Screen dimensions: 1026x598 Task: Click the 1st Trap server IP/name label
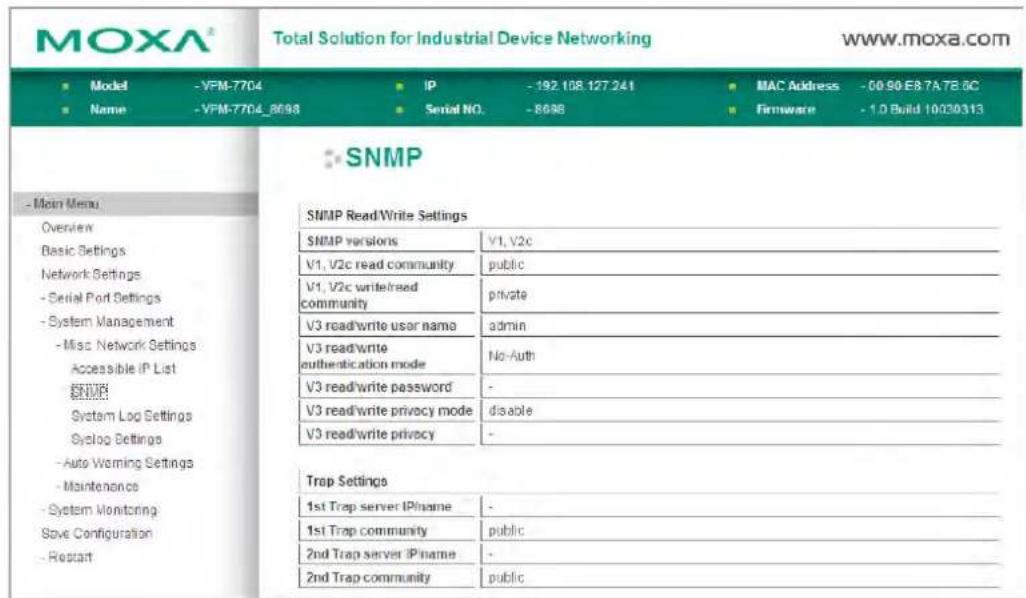click(378, 506)
